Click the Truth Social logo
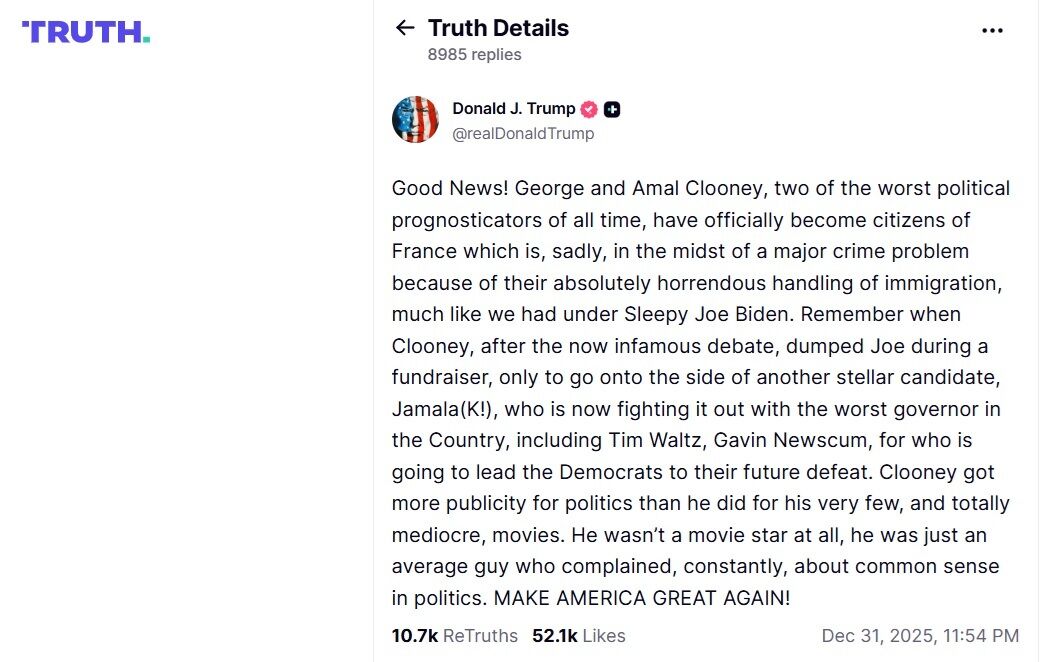This screenshot has height=662, width=1048. pyautogui.click(x=86, y=32)
